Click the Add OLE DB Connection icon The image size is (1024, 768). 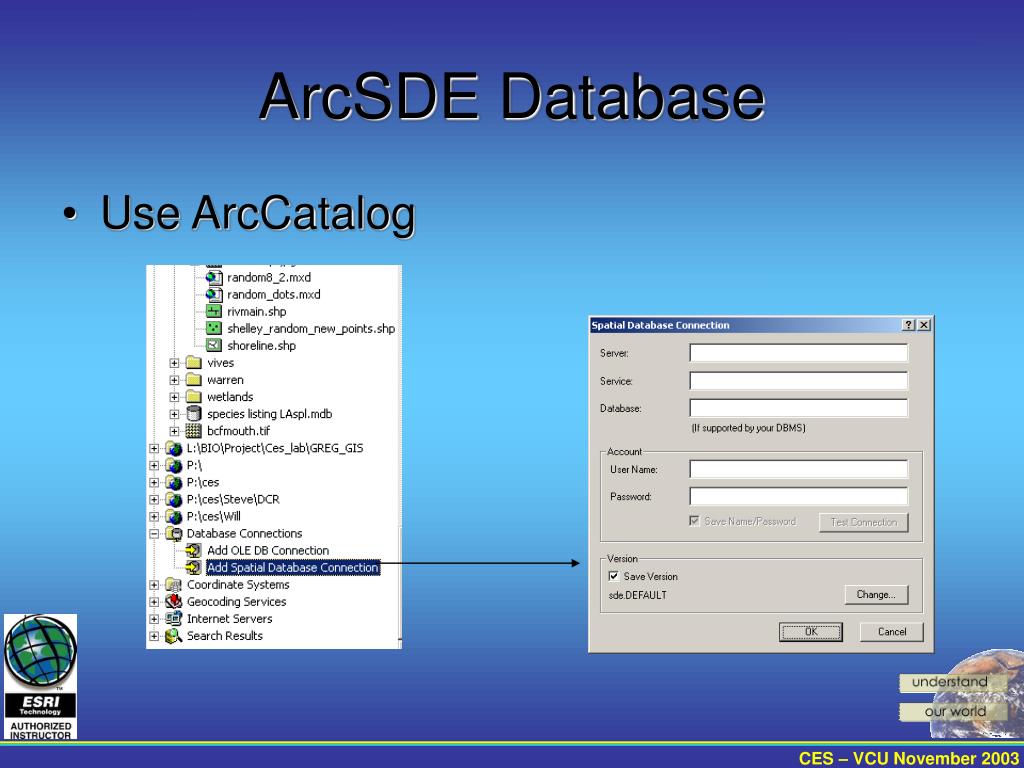pyautogui.click(x=193, y=551)
